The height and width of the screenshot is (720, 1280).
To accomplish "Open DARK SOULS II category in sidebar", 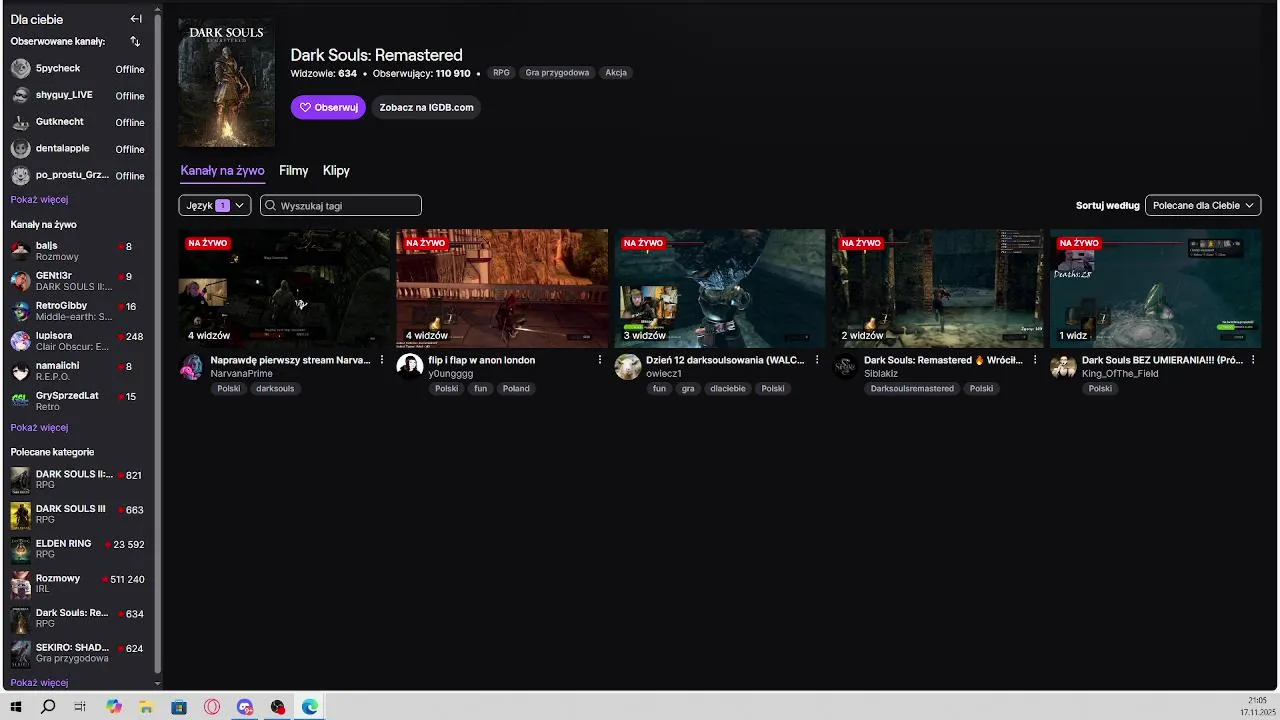I will point(78,480).
